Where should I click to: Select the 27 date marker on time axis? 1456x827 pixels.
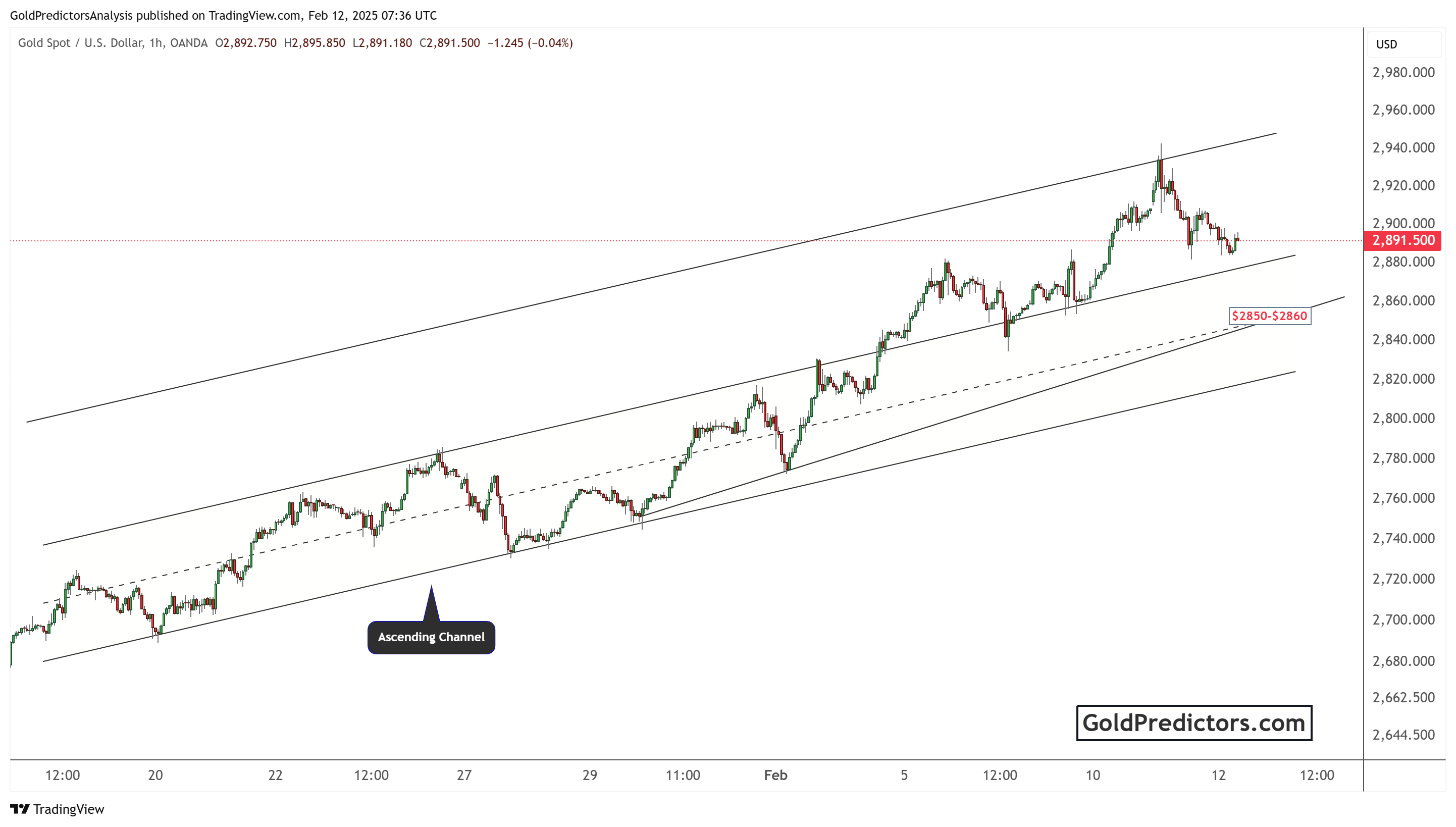click(x=464, y=776)
